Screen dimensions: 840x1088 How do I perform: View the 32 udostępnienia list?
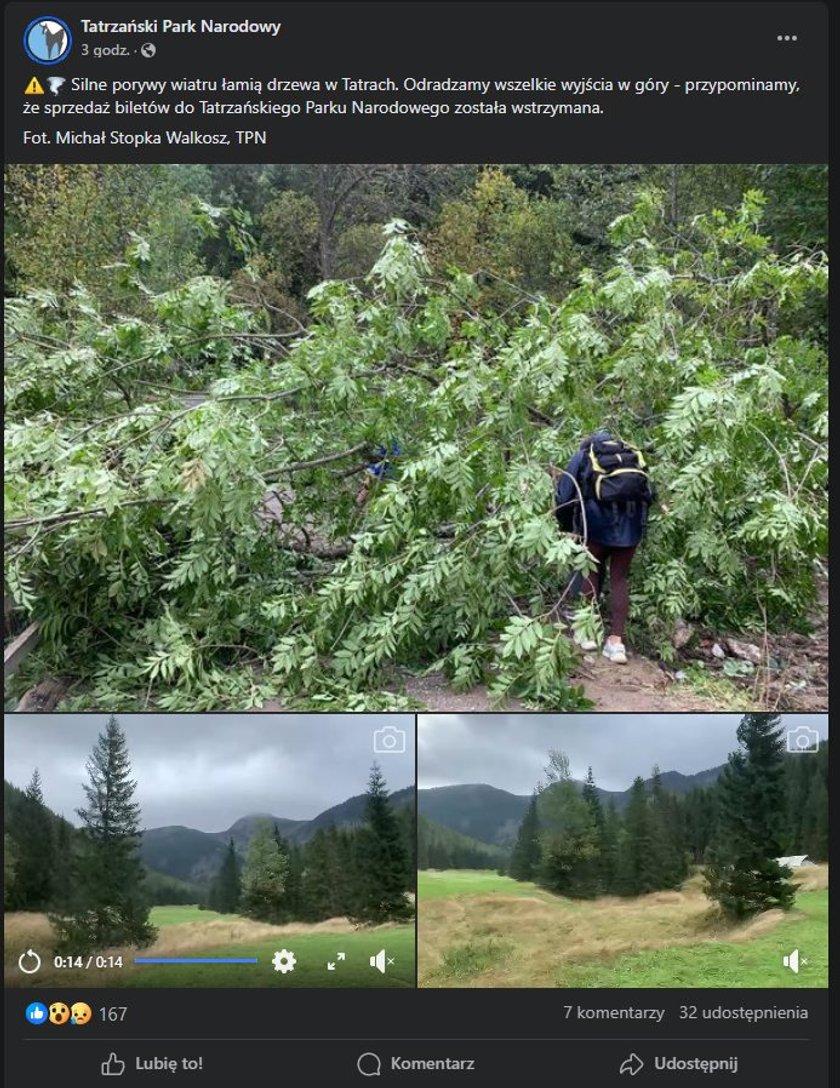click(x=743, y=1012)
